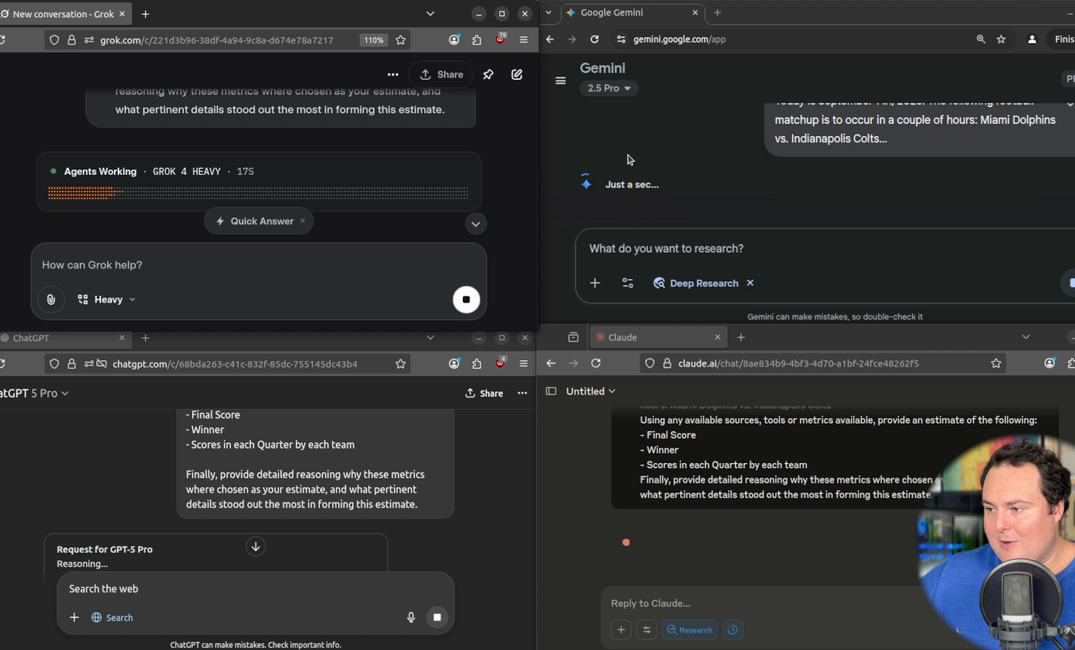
Task: Open the Firefox menu in the Grok window
Action: tap(524, 40)
